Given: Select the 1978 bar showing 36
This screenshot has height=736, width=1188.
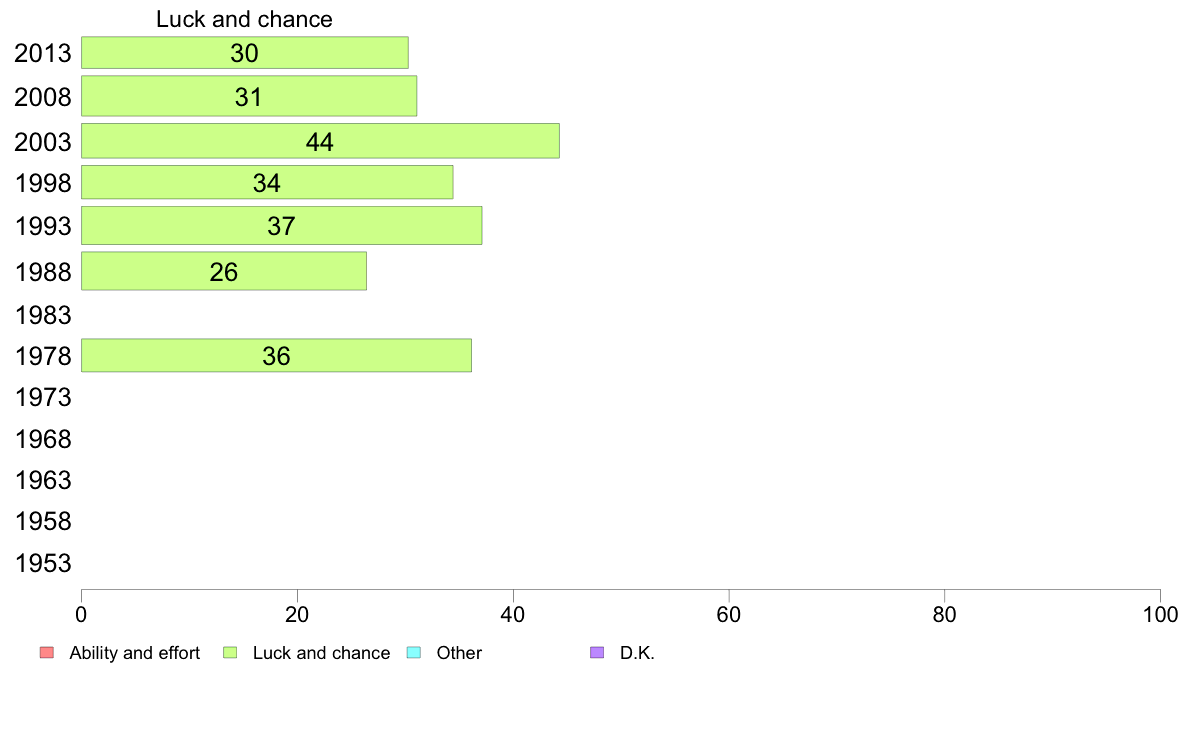Looking at the screenshot, I should [277, 355].
